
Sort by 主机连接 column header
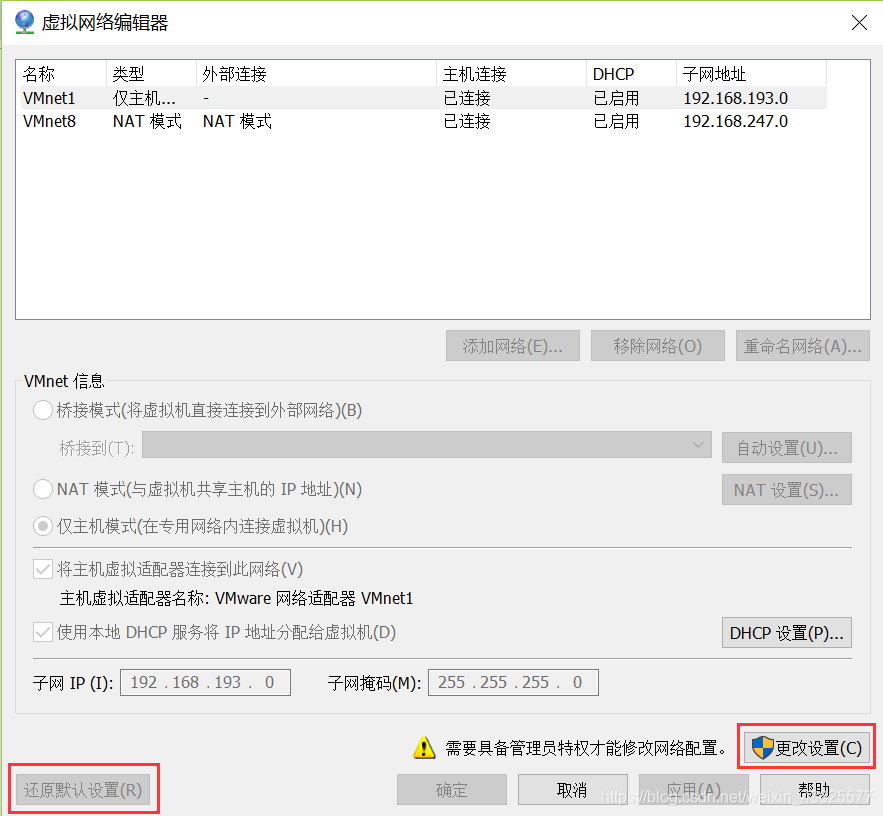point(511,74)
